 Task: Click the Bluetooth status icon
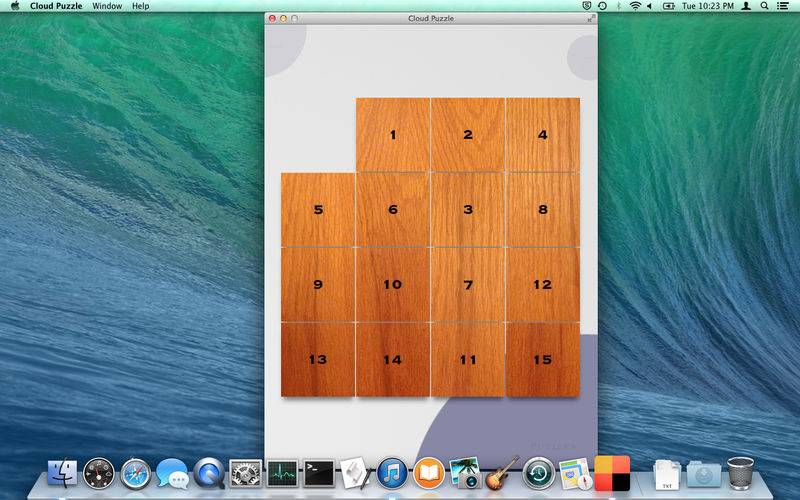pos(619,6)
